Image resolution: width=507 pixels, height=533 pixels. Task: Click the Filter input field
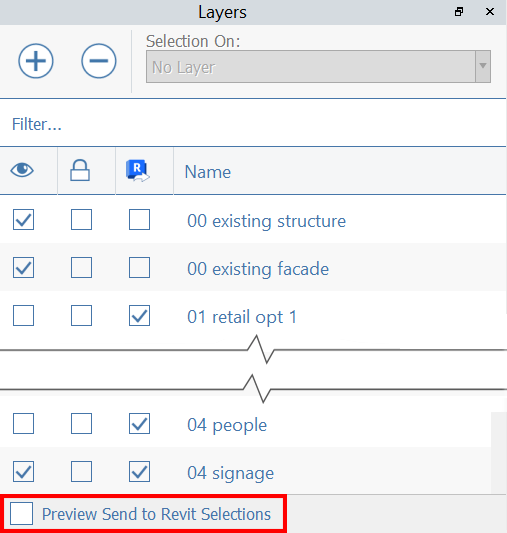click(253, 124)
